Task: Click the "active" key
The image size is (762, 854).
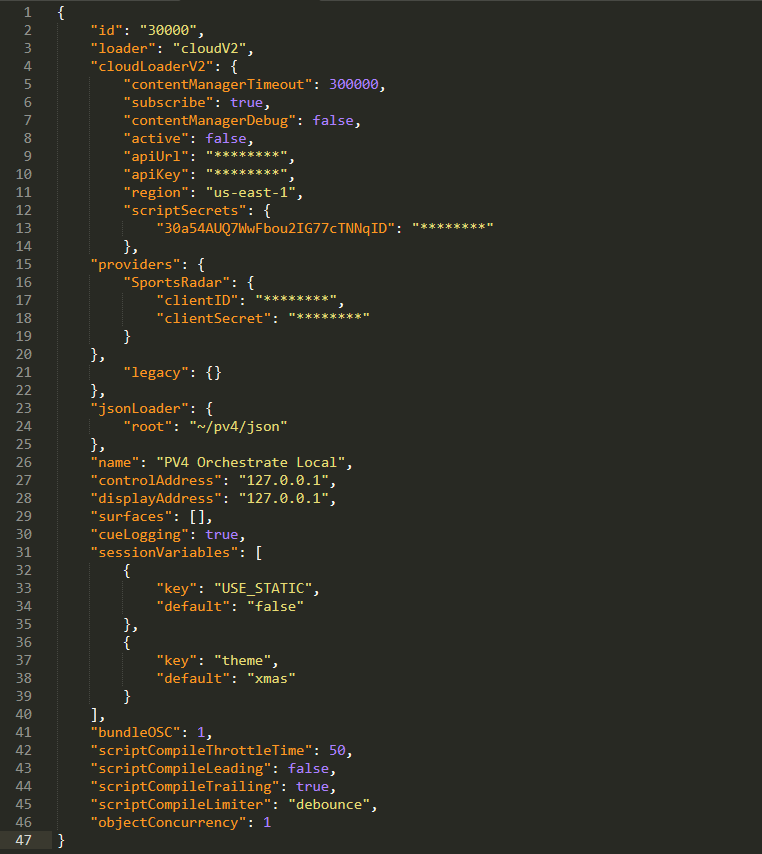Action: coord(156,138)
